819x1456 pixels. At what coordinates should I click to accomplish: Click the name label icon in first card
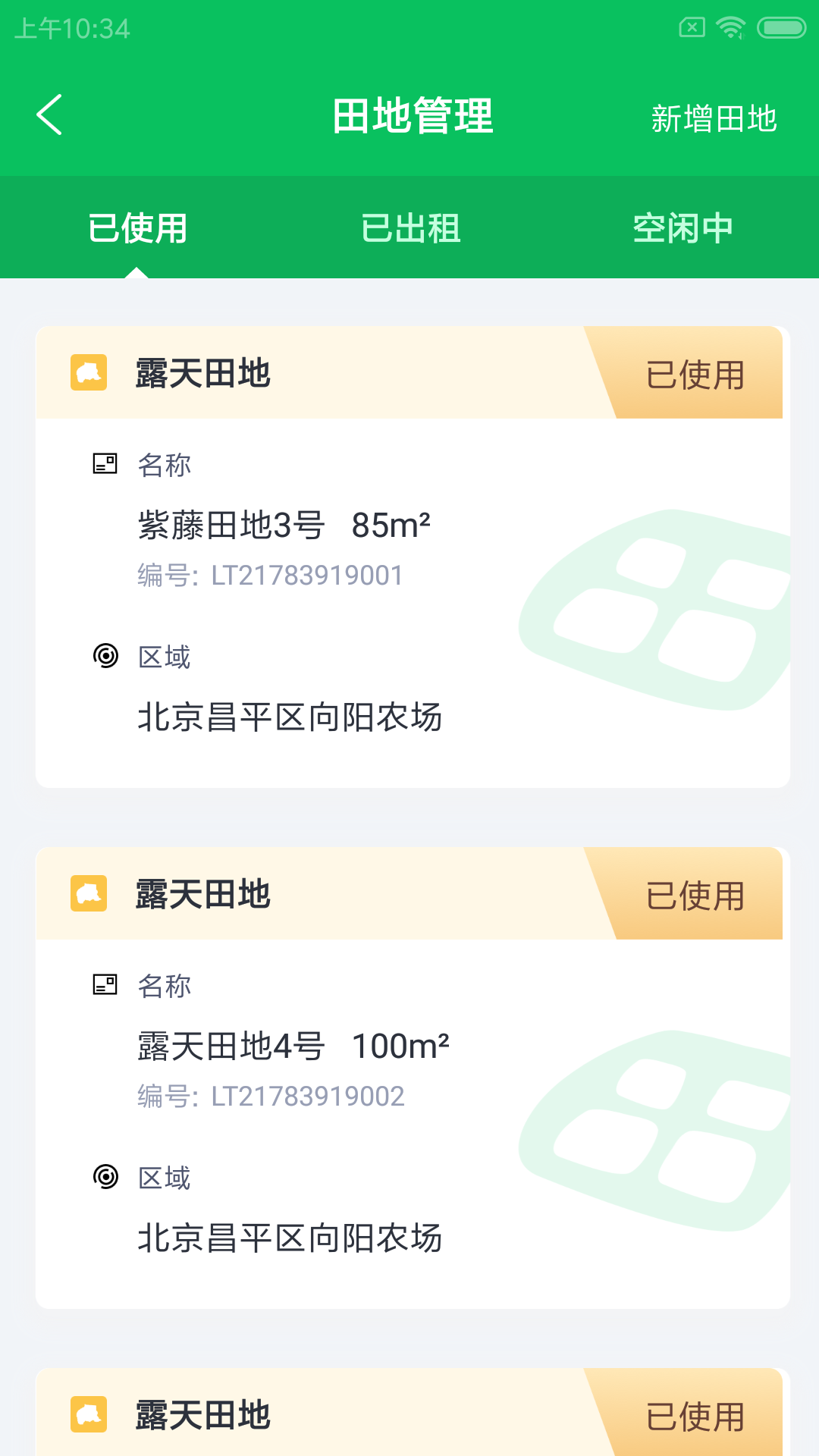[x=105, y=463]
